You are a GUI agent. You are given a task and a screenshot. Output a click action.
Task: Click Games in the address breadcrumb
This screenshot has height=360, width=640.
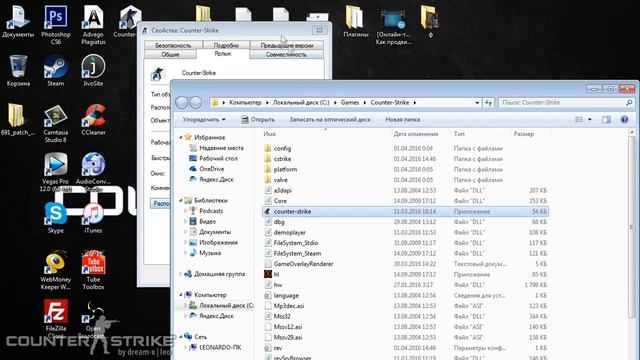point(350,102)
